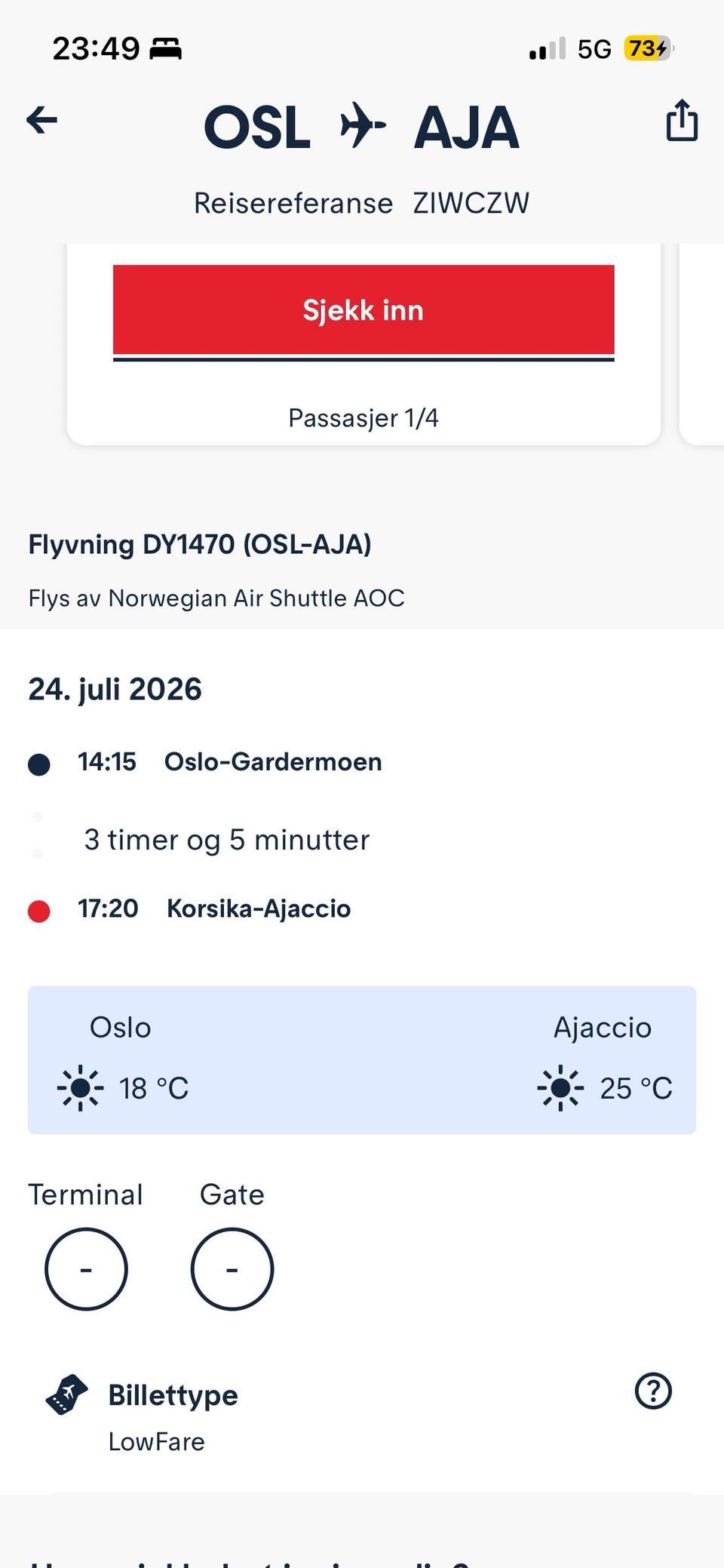Tap the Terminal circle indicator
Image resolution: width=724 pixels, height=1568 pixels.
click(x=86, y=1269)
